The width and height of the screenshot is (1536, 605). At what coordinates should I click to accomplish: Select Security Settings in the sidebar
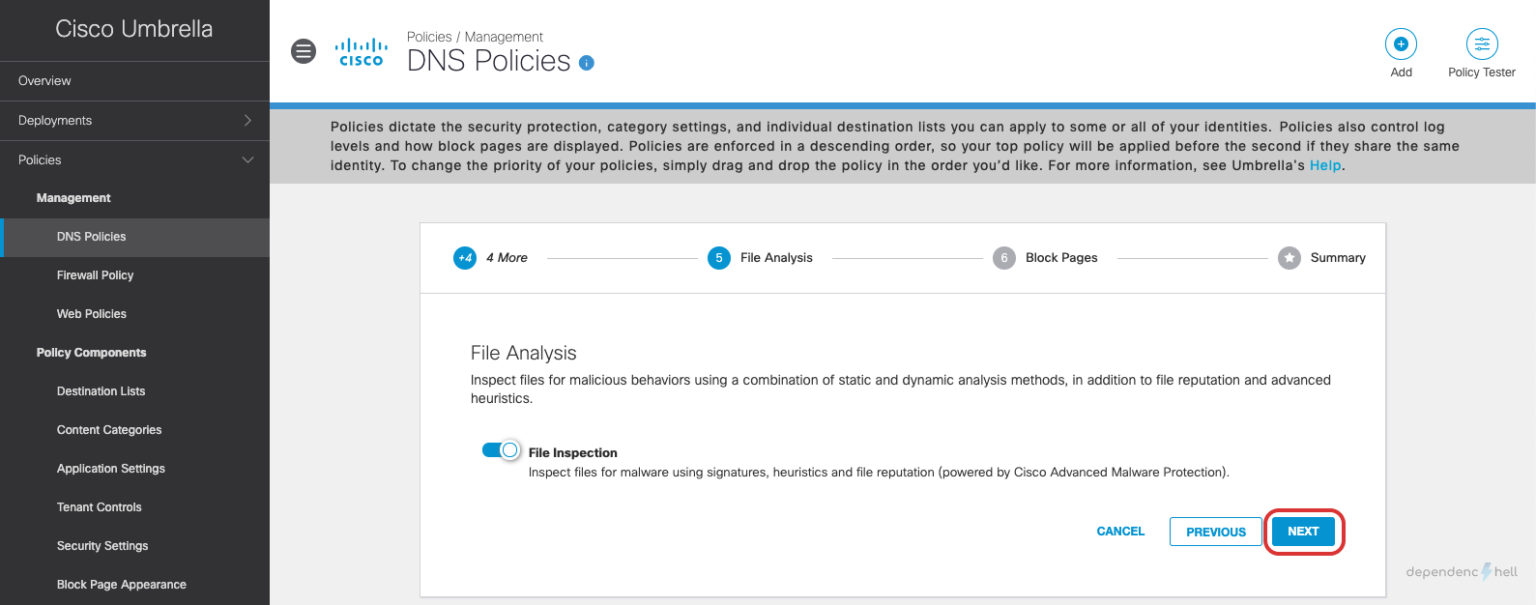pos(102,545)
